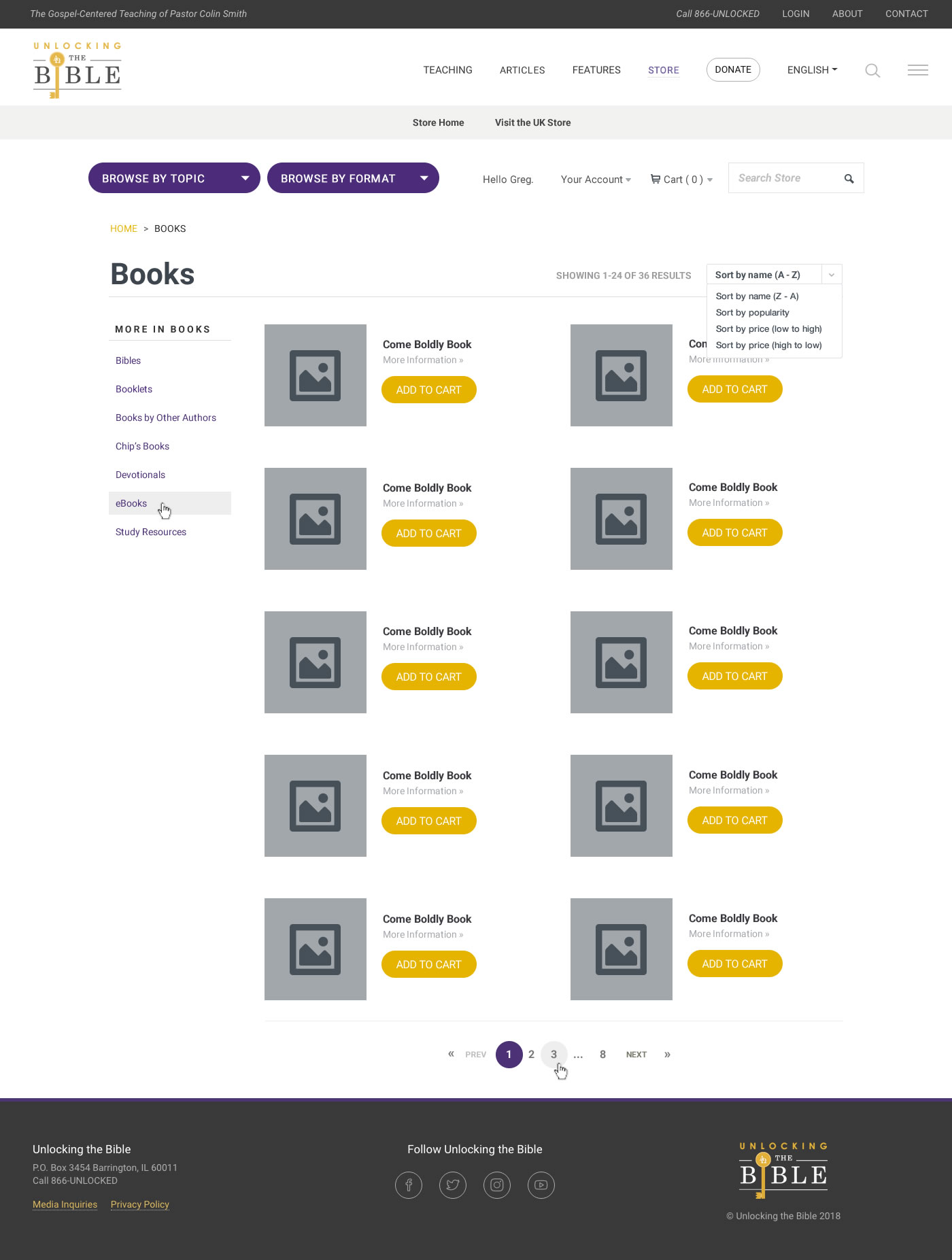Open Chip's Books category
This screenshot has height=1260, width=952.
point(142,446)
